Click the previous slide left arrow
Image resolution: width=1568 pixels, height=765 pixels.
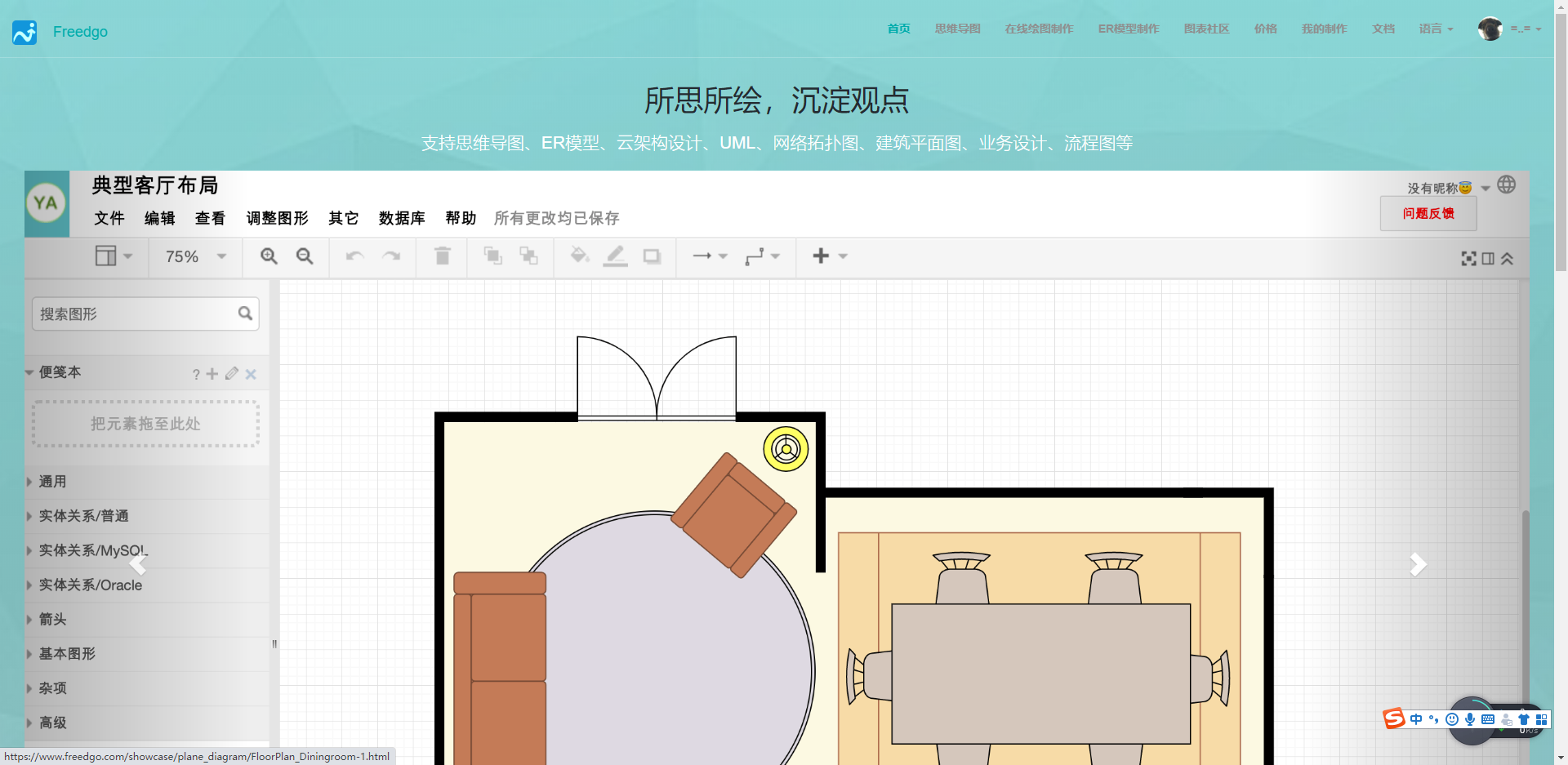[x=138, y=564]
